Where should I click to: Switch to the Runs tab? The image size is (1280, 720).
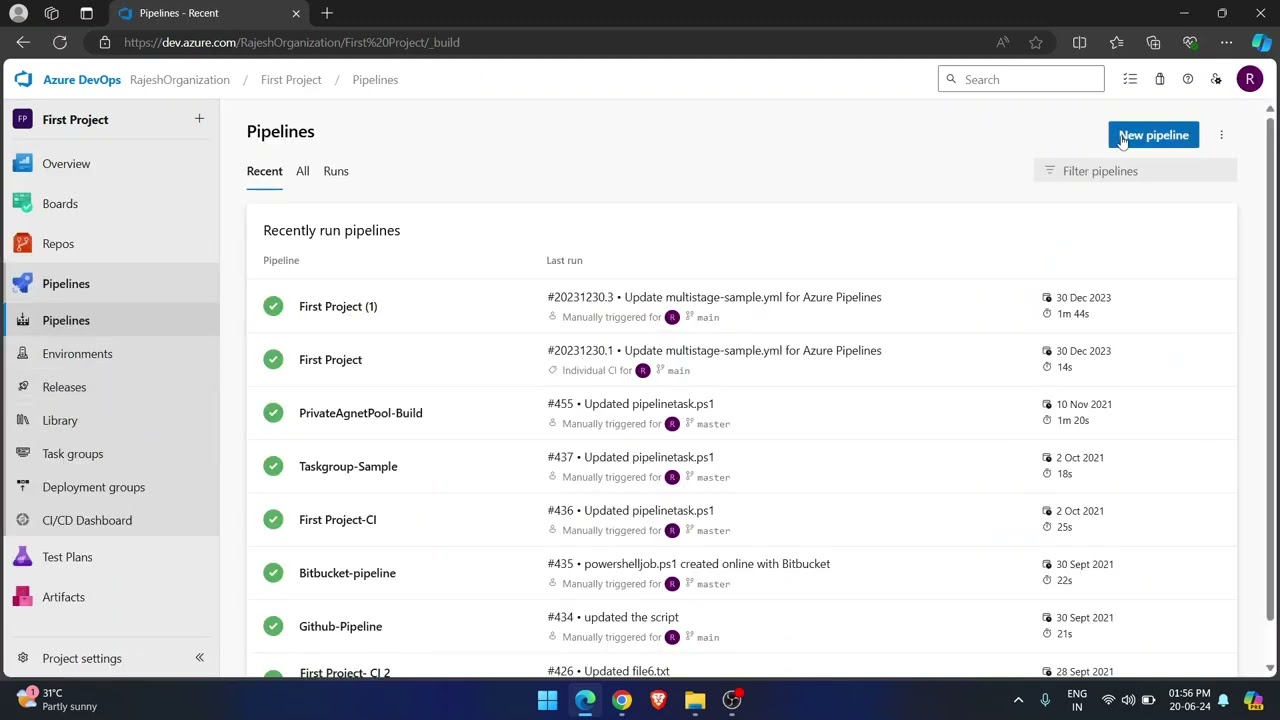point(336,171)
